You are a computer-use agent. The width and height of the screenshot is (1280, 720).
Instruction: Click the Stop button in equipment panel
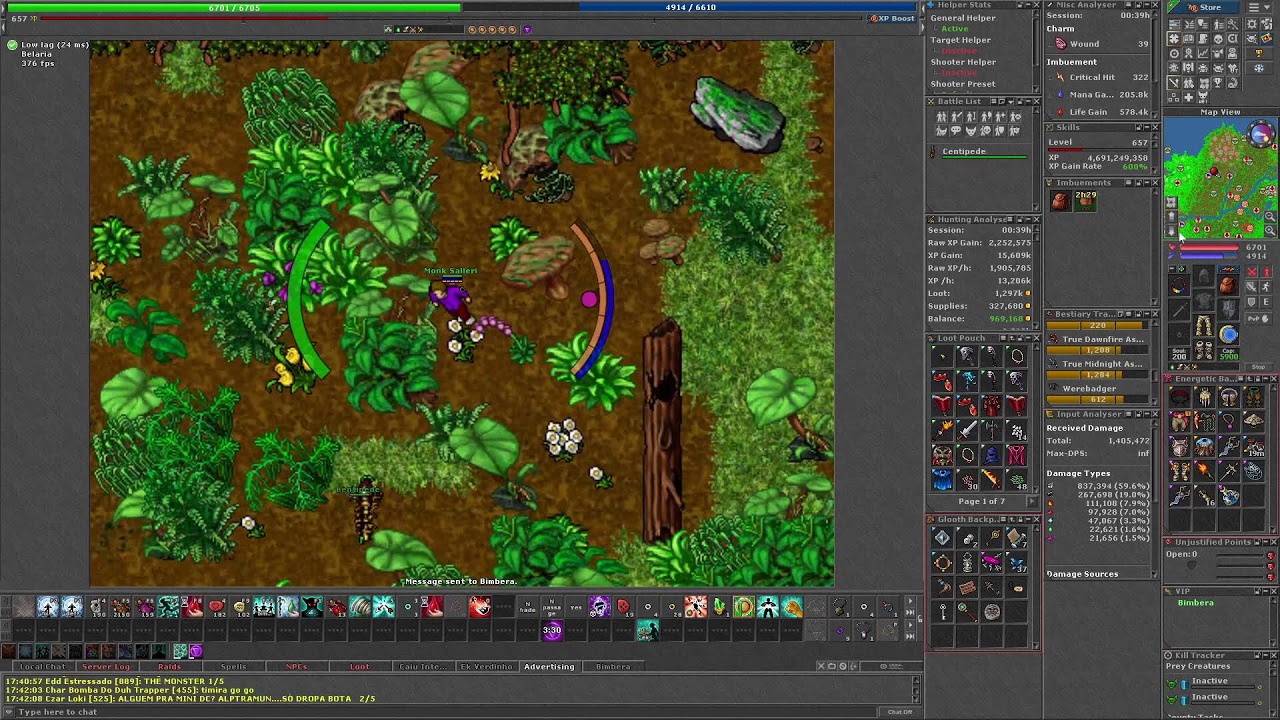(x=1258, y=367)
